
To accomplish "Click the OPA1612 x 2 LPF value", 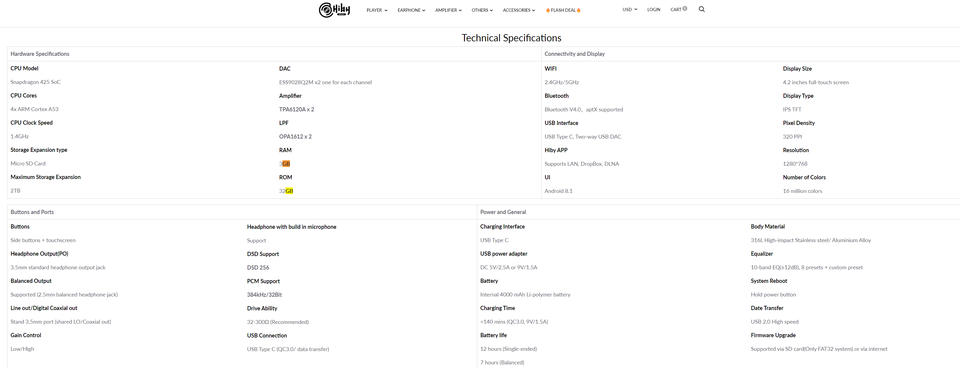I will coord(295,137).
